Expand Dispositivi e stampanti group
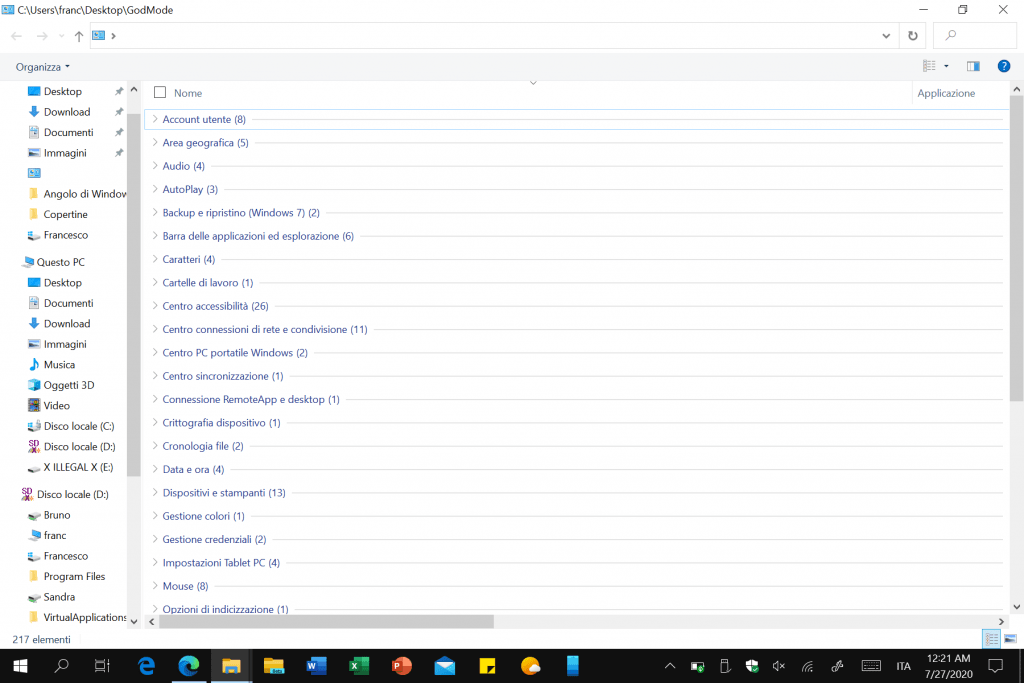The width and height of the screenshot is (1024, 683). tap(155, 493)
